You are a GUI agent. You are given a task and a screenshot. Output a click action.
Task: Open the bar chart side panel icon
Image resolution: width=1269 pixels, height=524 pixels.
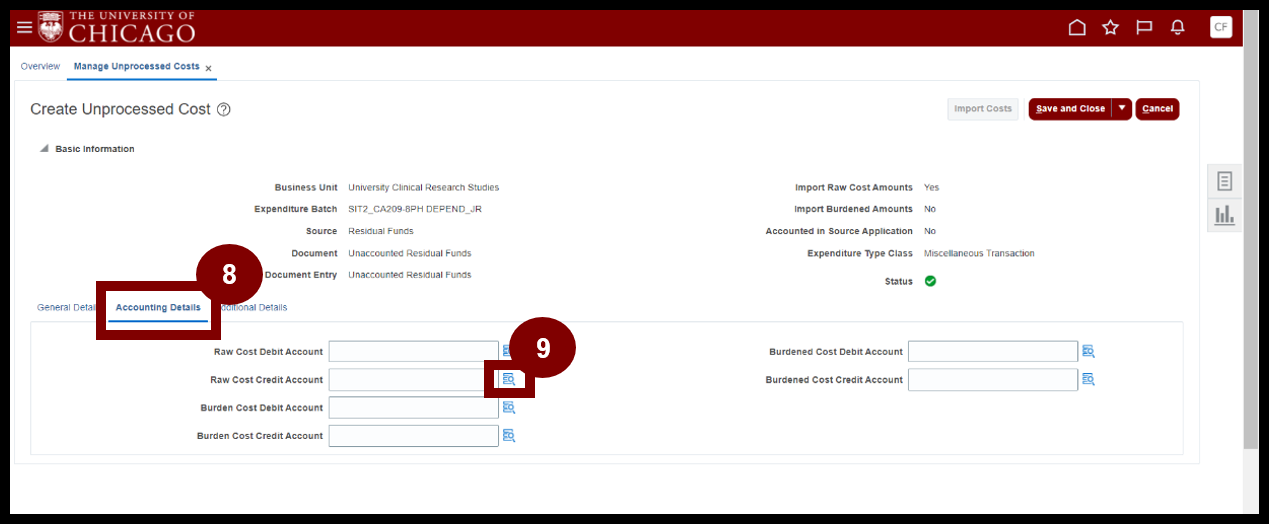pos(1224,214)
